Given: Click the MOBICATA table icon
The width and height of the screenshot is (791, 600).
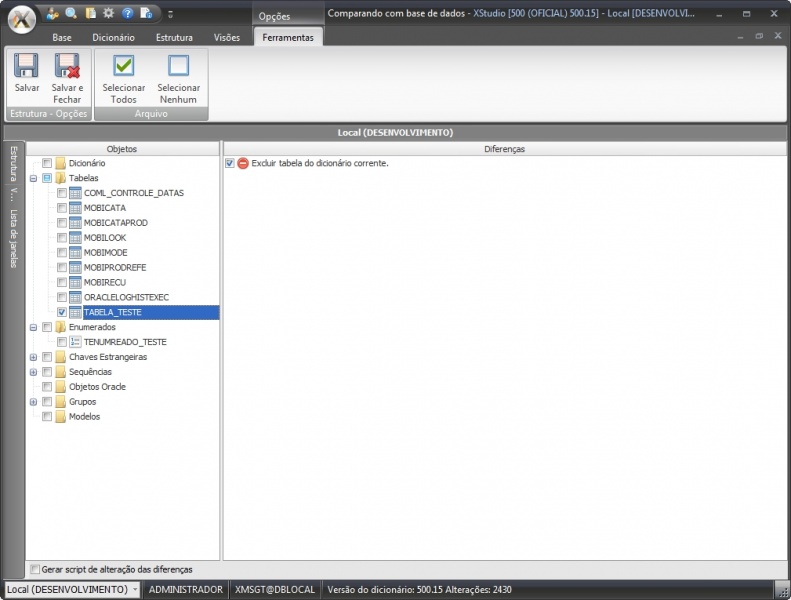Looking at the screenshot, I should [75, 208].
